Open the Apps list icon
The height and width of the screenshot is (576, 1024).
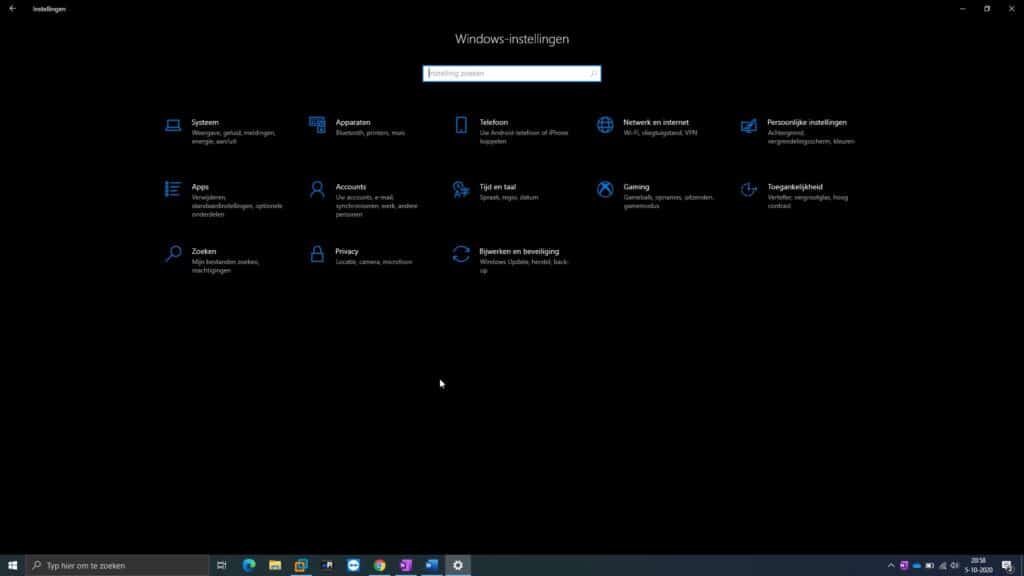coord(173,189)
